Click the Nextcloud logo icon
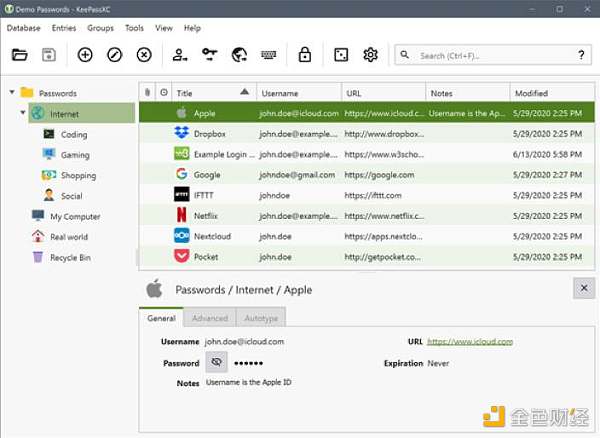Screen dimensions: 600x438 (182, 236)
